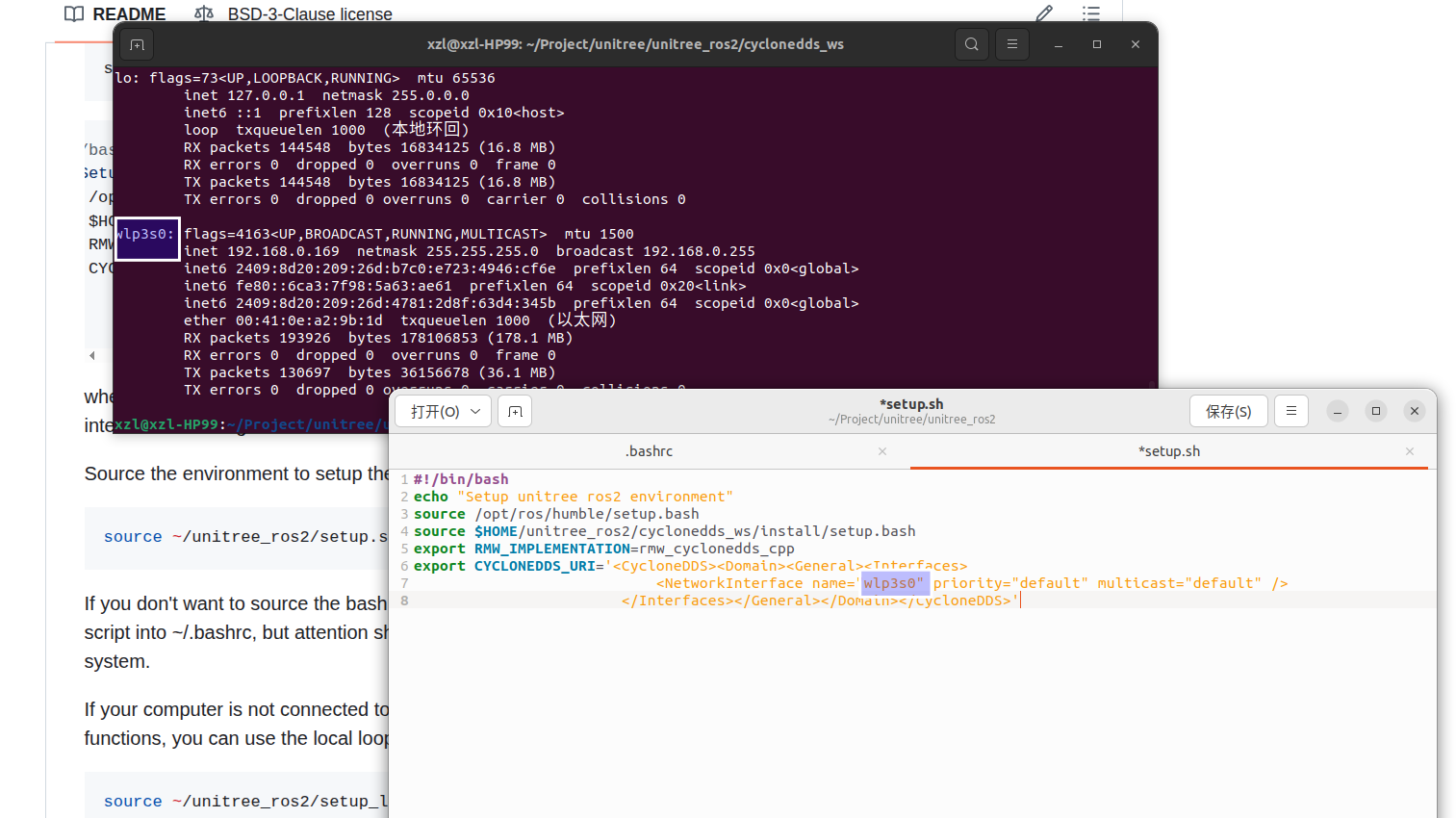Close the setup.sh editor window
The height and width of the screenshot is (818, 1456).
coord(1415,411)
